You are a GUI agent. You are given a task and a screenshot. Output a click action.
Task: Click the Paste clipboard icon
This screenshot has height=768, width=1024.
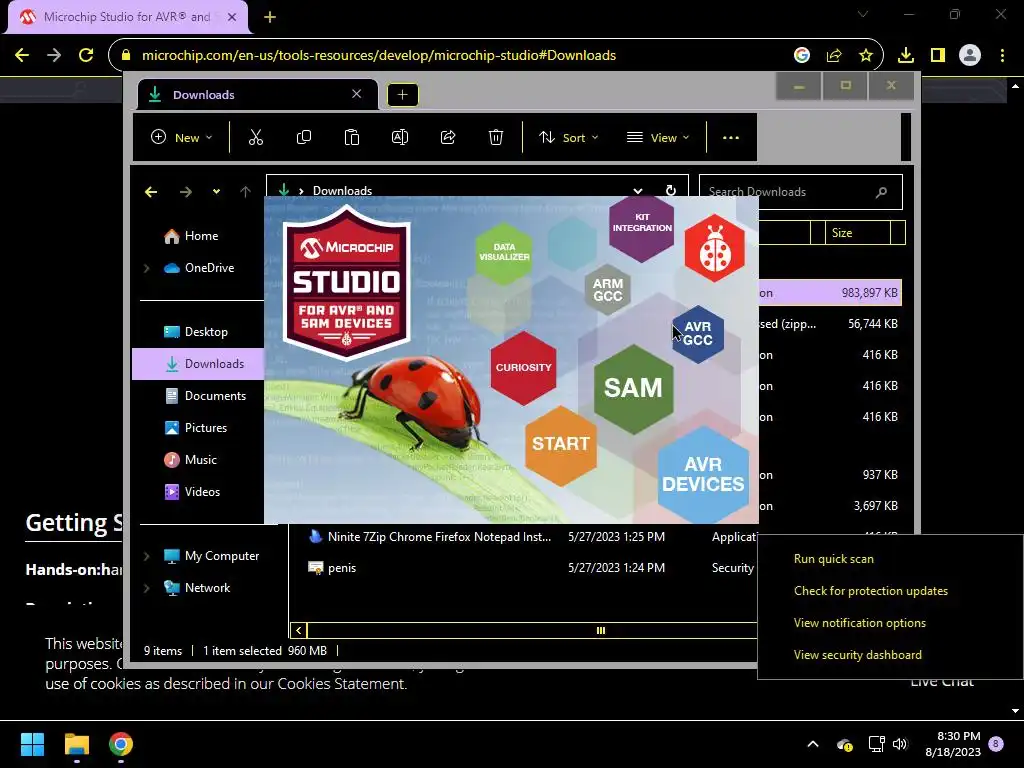click(351, 137)
